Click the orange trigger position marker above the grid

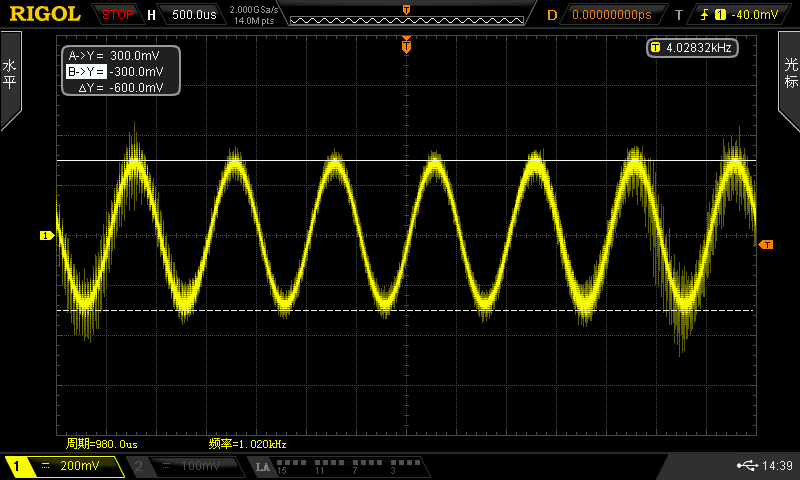pyautogui.click(x=406, y=45)
